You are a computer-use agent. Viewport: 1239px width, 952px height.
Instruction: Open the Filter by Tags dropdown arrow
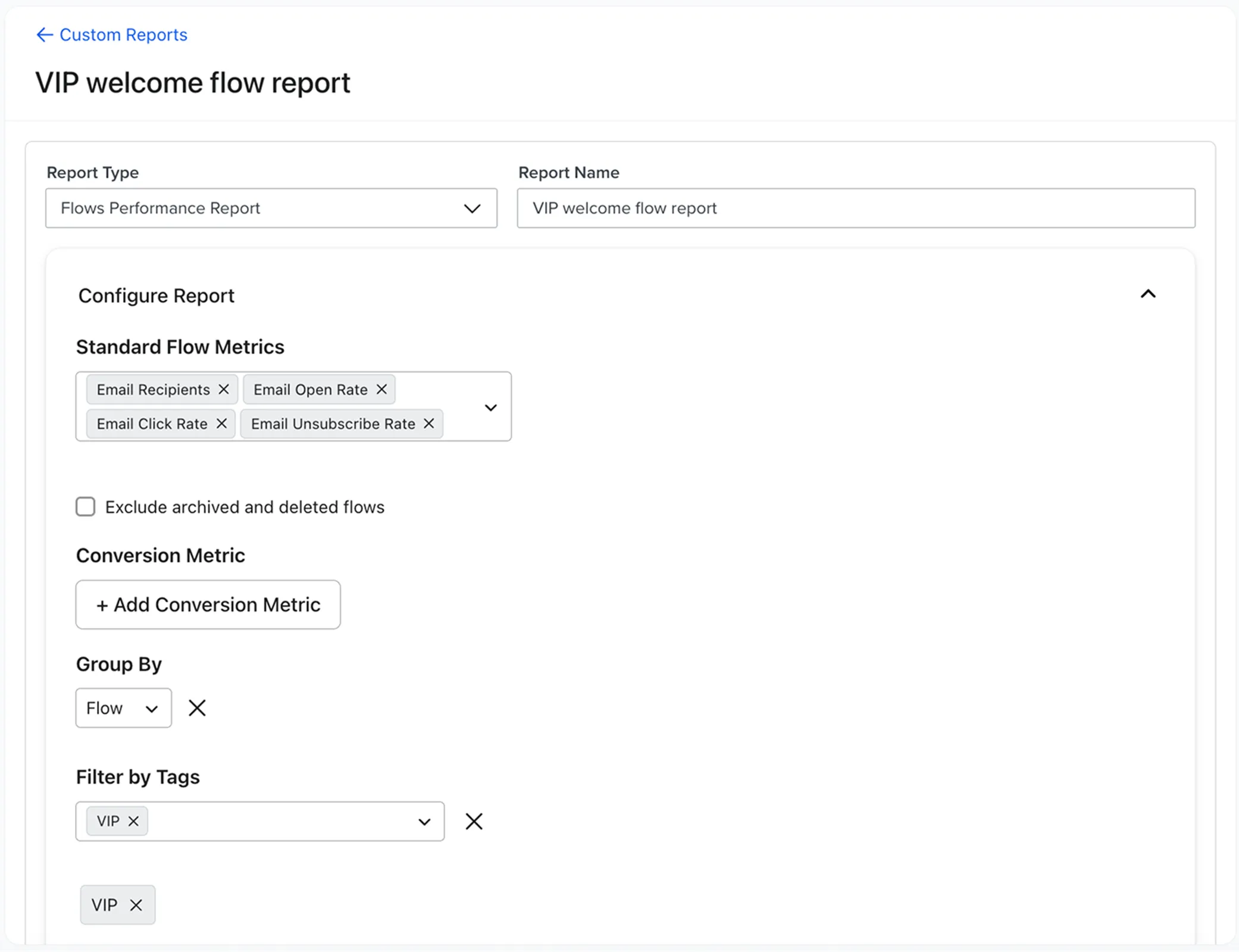(x=424, y=822)
